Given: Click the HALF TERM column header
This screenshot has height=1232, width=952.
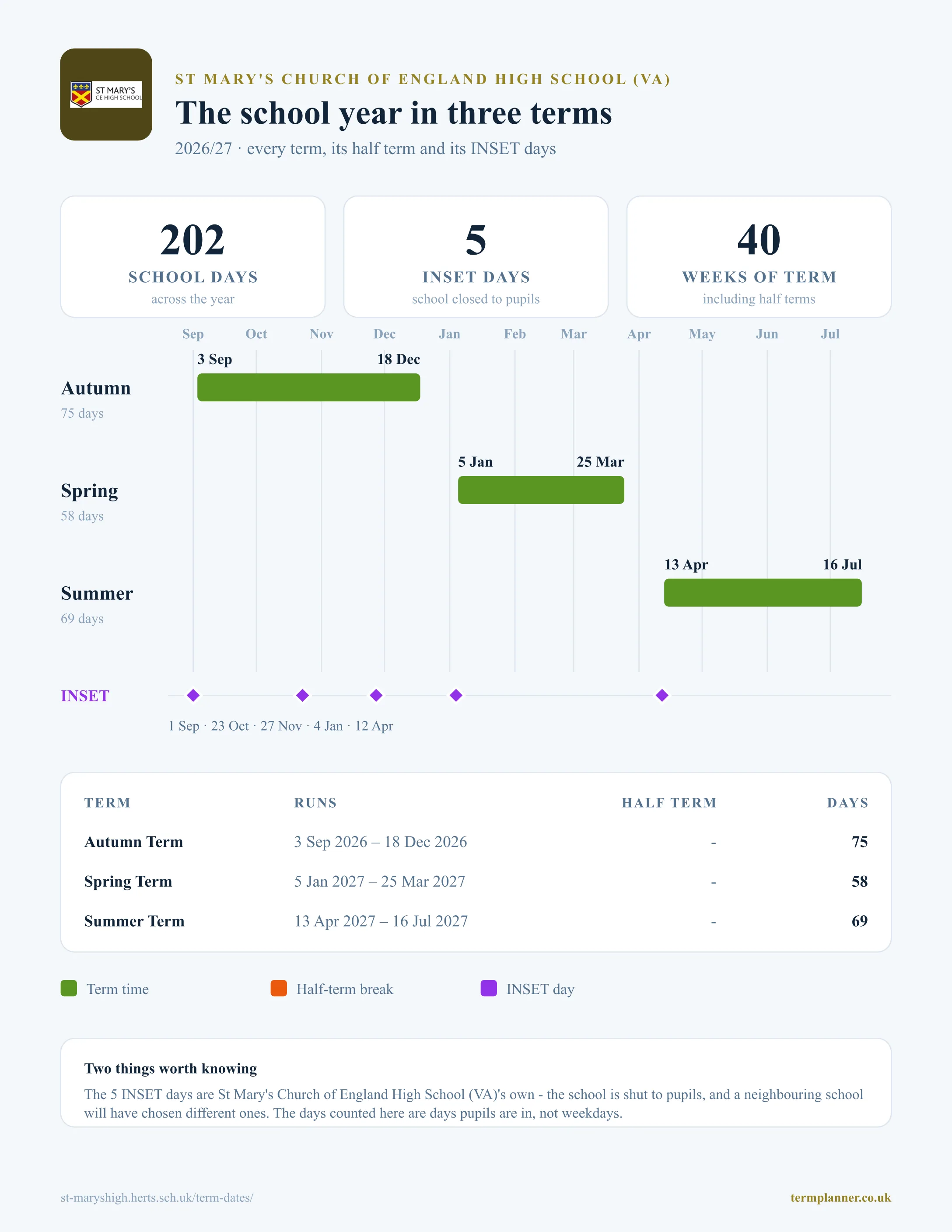Looking at the screenshot, I should 669,803.
